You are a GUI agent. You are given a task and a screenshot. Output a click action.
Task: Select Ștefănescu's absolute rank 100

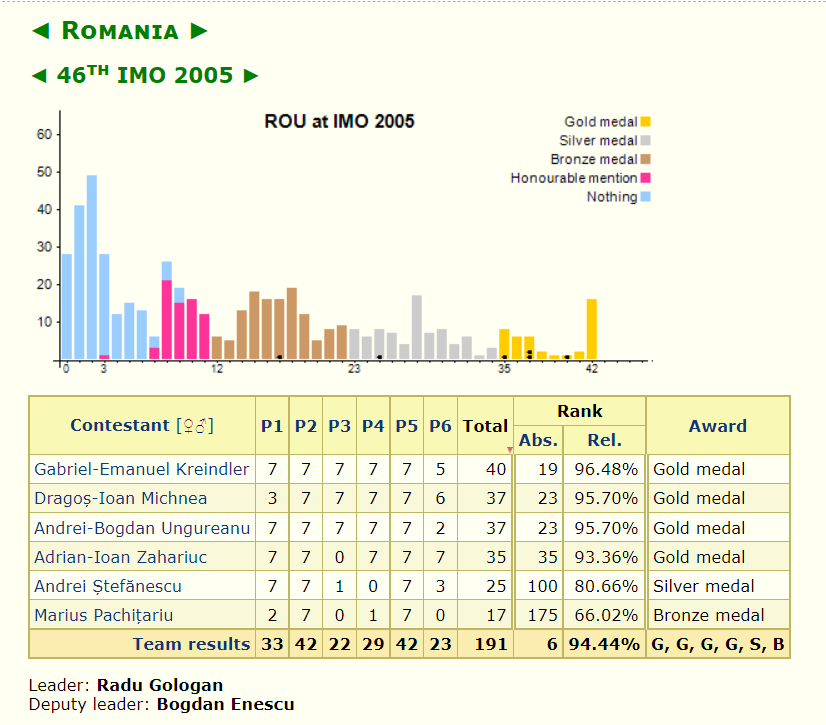click(x=543, y=586)
